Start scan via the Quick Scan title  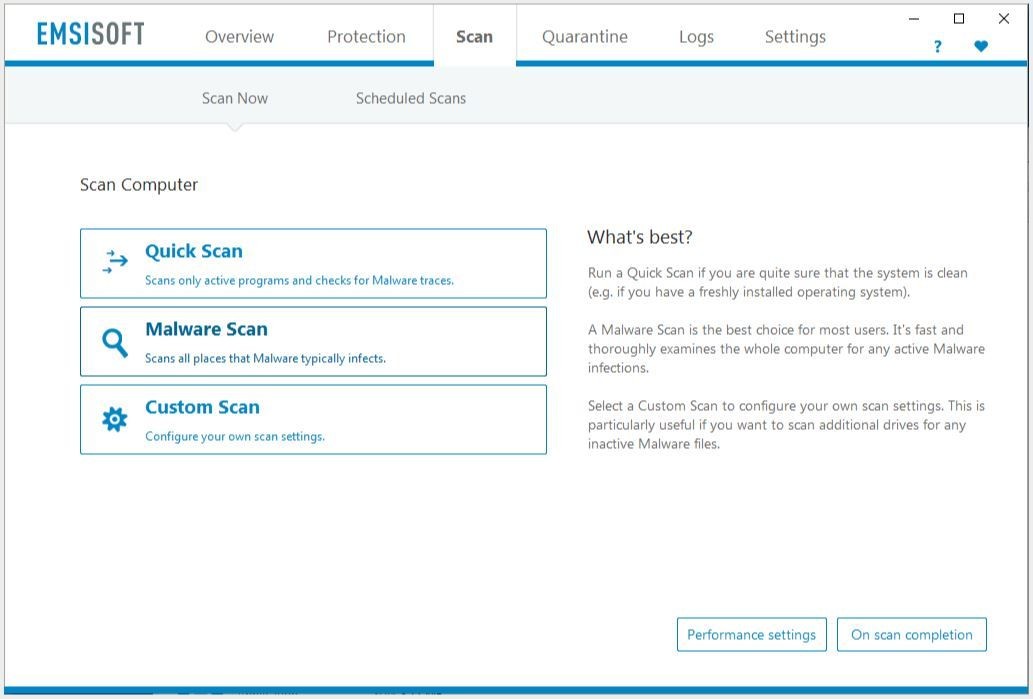tap(194, 252)
